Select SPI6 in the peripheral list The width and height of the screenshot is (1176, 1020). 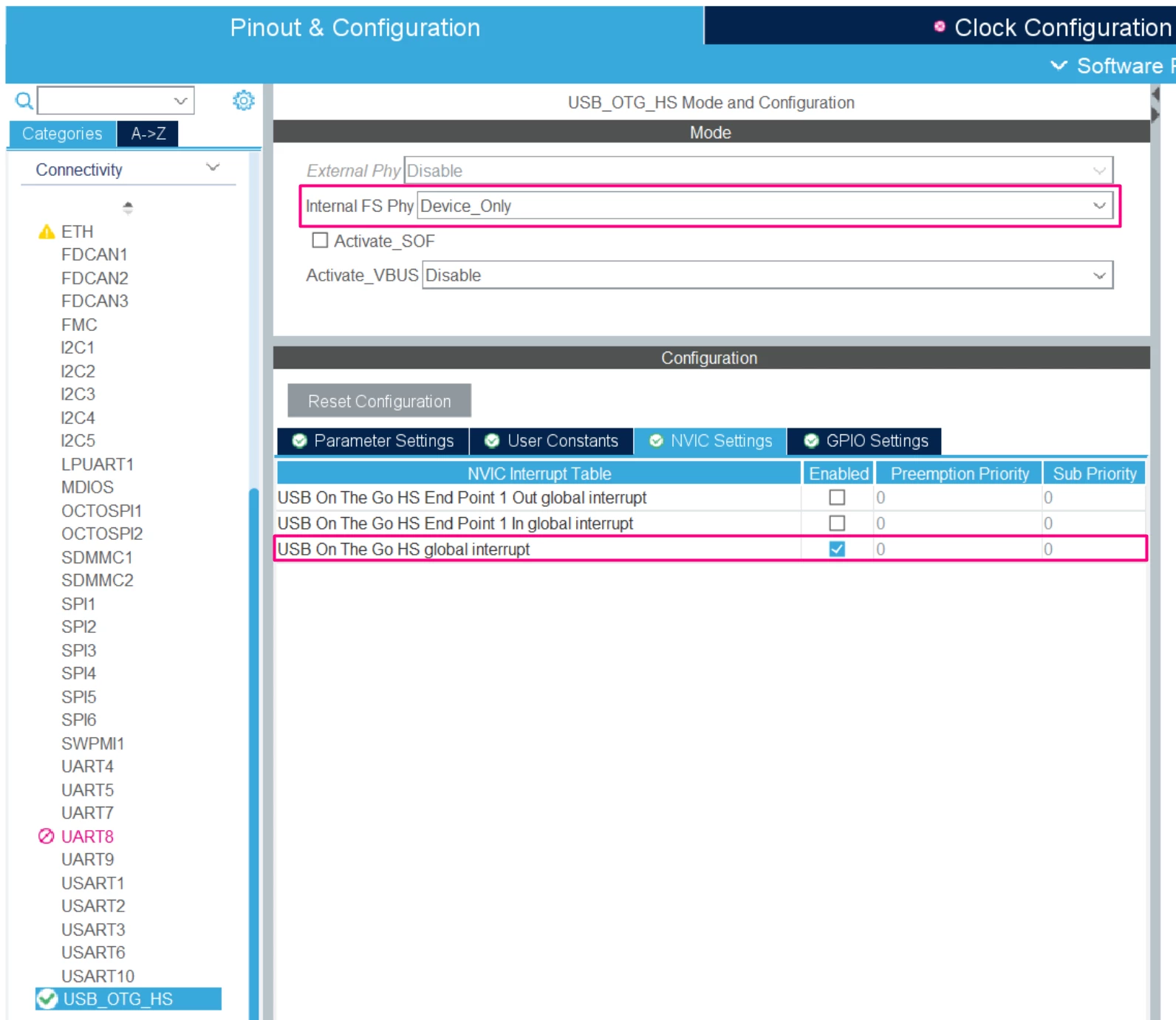pos(78,720)
